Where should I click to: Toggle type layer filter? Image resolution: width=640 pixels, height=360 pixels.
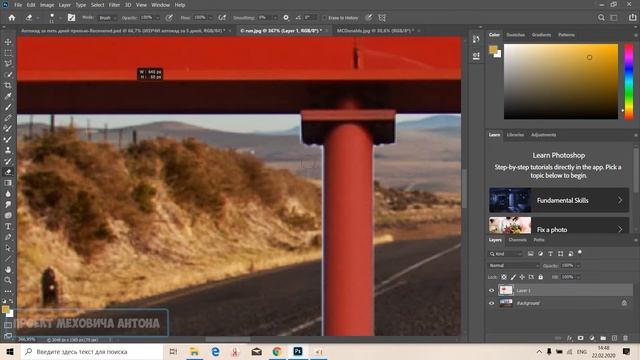(x=550, y=254)
